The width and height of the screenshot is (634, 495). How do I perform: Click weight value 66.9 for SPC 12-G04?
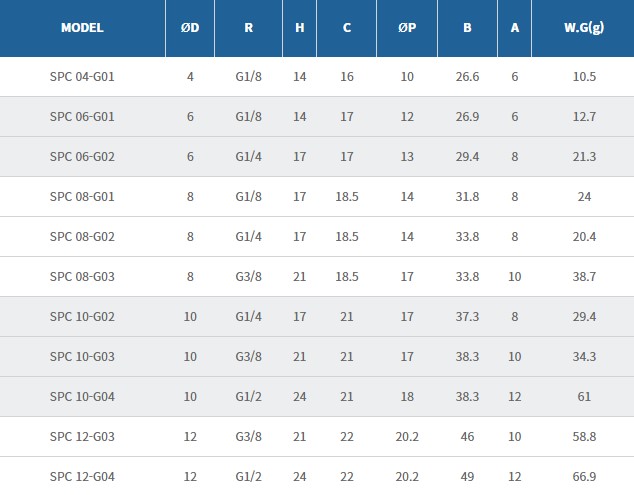point(585,476)
